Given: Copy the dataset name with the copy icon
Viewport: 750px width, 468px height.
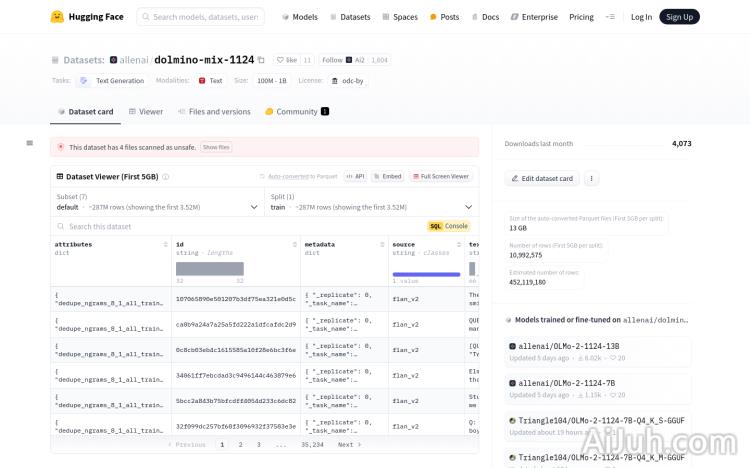Looking at the screenshot, I should tap(262, 60).
